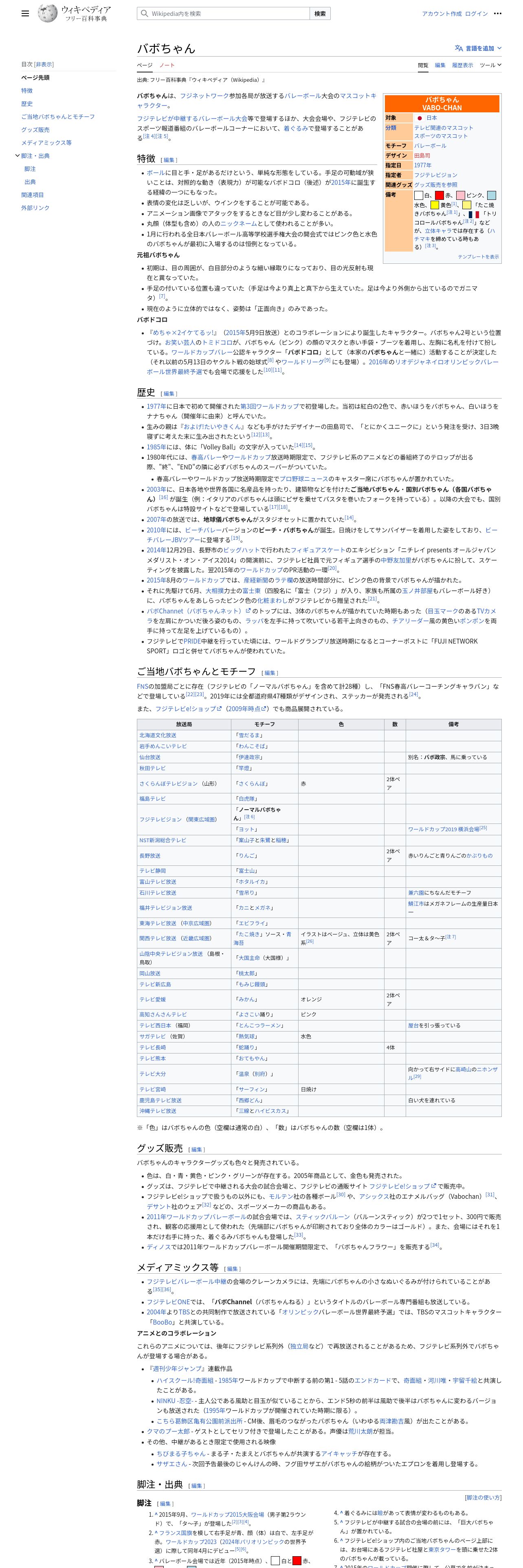Go to グッズ販売 in sidebar contents
523x1568 pixels.
[x=35, y=130]
